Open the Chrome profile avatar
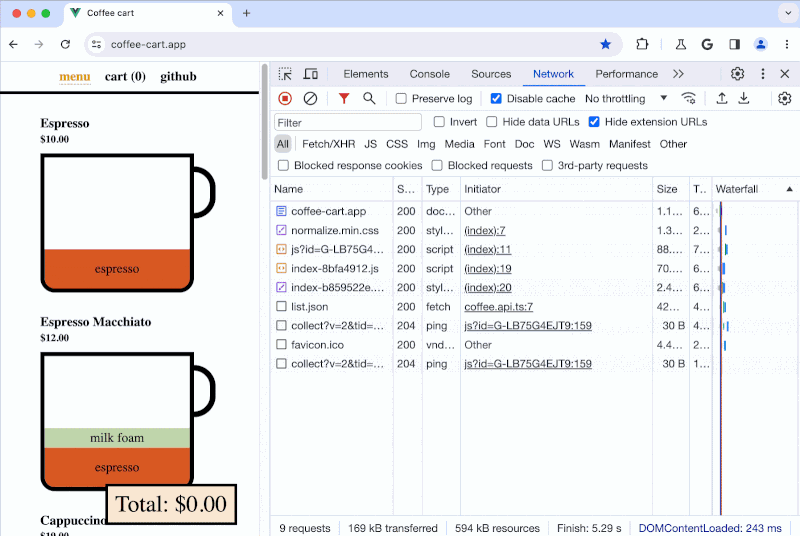The height and width of the screenshot is (536, 800). [761, 44]
